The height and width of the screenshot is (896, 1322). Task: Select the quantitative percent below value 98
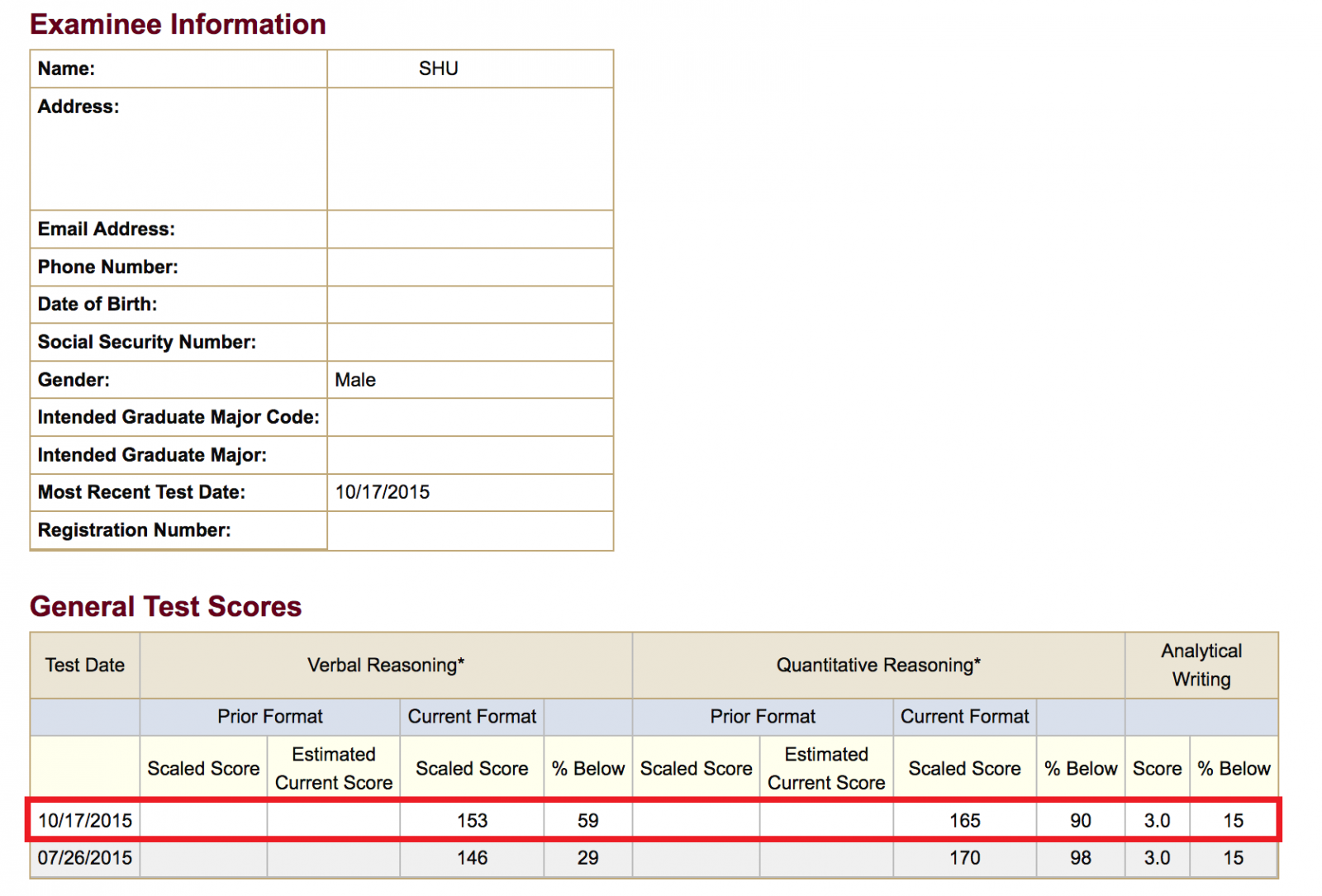pyautogui.click(x=1081, y=858)
